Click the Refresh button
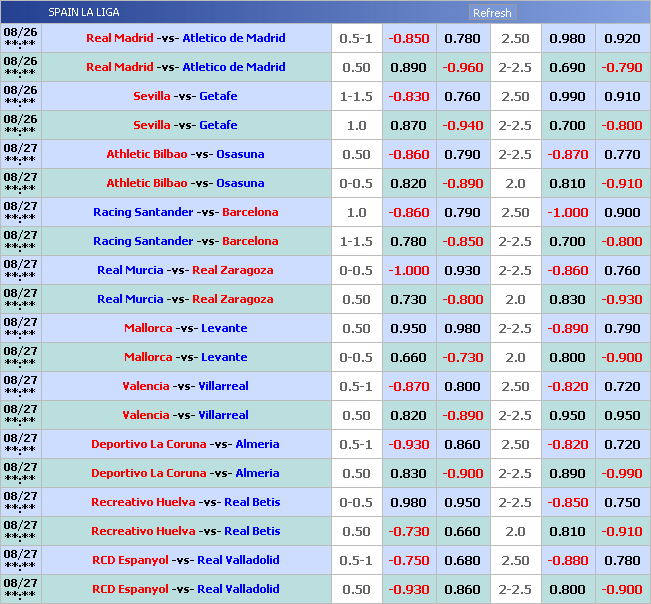Image resolution: width=651 pixels, height=604 pixels. tap(492, 13)
